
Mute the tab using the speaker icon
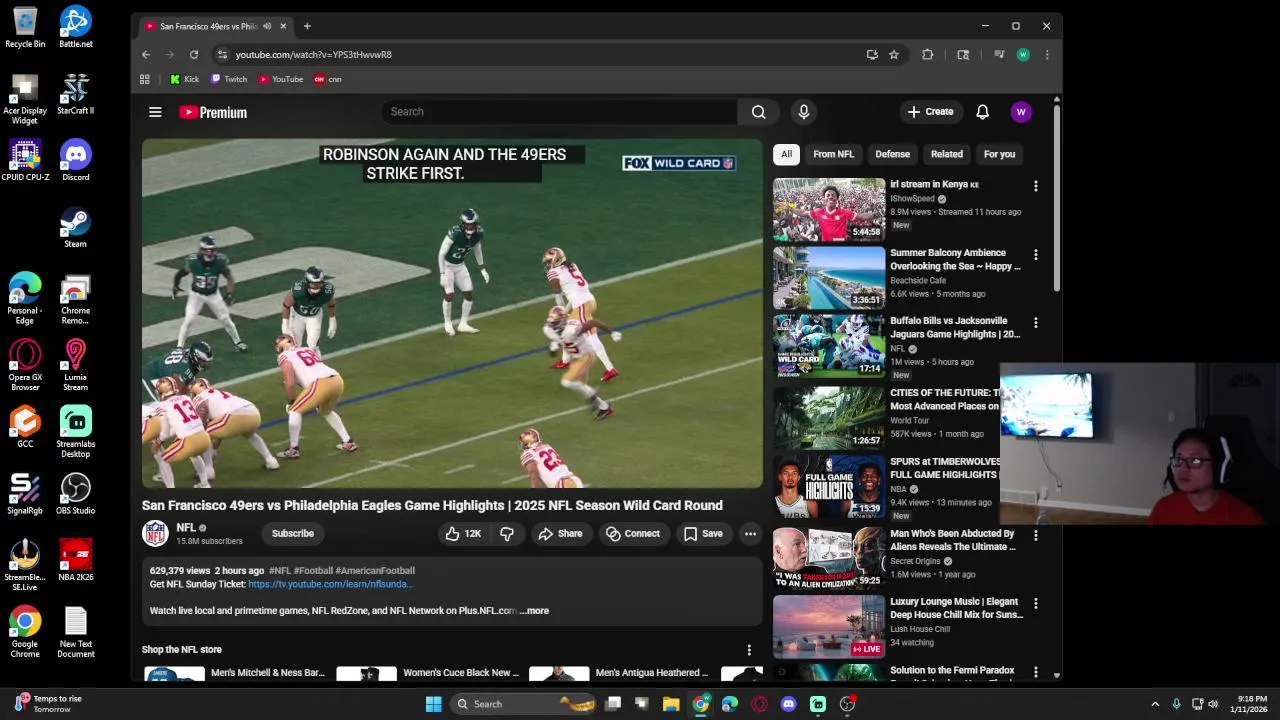click(267, 26)
